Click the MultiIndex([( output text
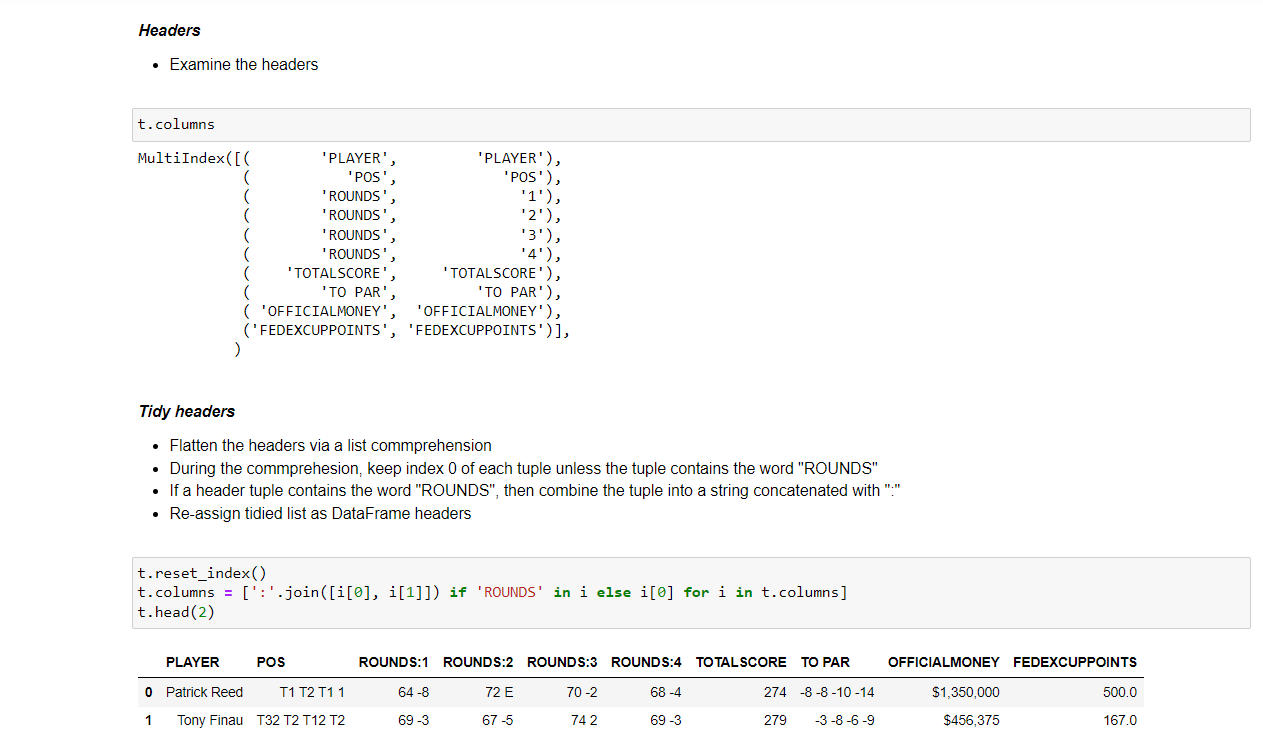Image resolution: width=1263 pixels, height=746 pixels. (x=194, y=158)
